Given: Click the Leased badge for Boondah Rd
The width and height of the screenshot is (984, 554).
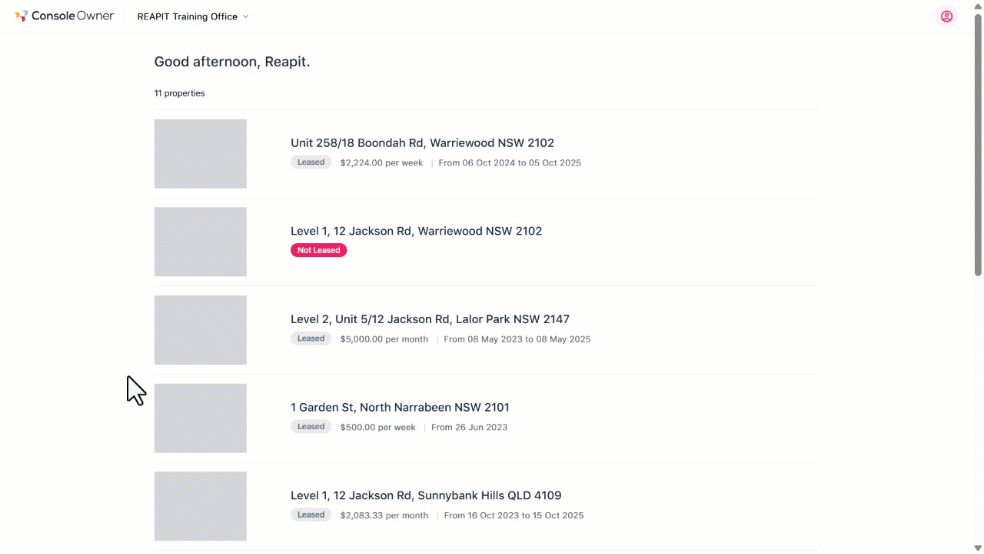Looking at the screenshot, I should [311, 162].
